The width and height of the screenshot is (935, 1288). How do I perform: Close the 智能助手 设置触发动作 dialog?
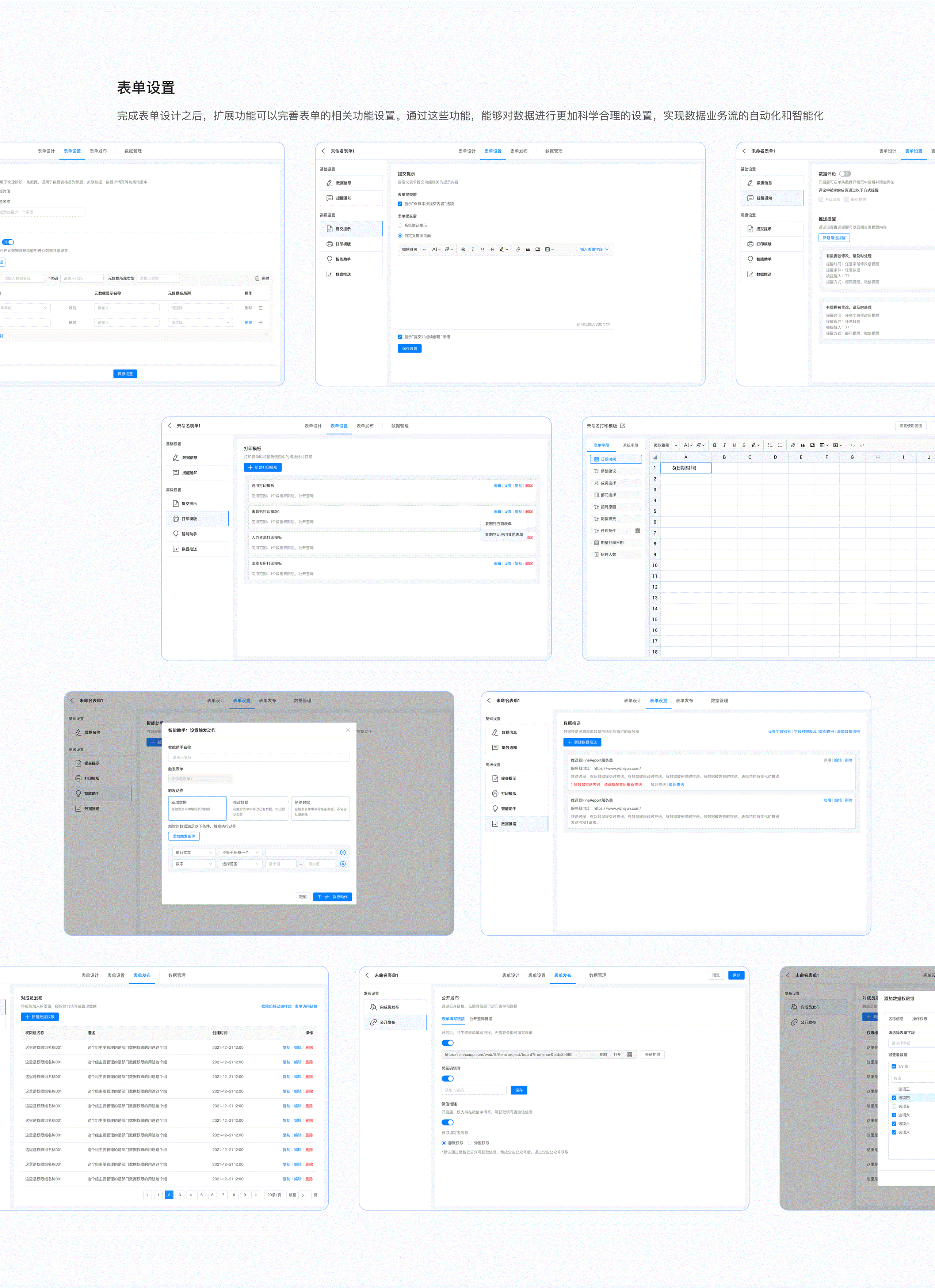[348, 730]
